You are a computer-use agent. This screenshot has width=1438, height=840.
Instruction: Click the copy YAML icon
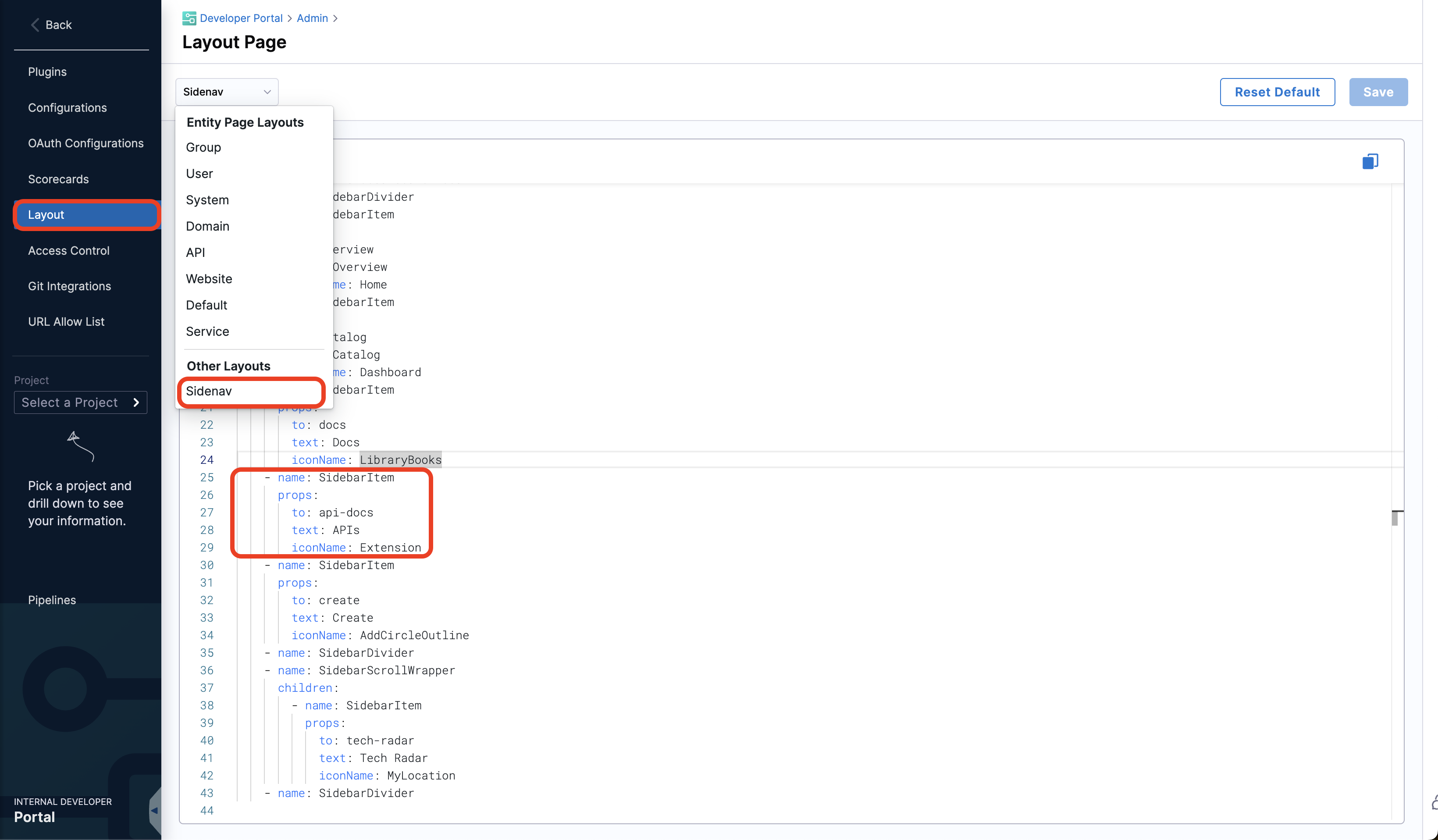click(x=1370, y=161)
